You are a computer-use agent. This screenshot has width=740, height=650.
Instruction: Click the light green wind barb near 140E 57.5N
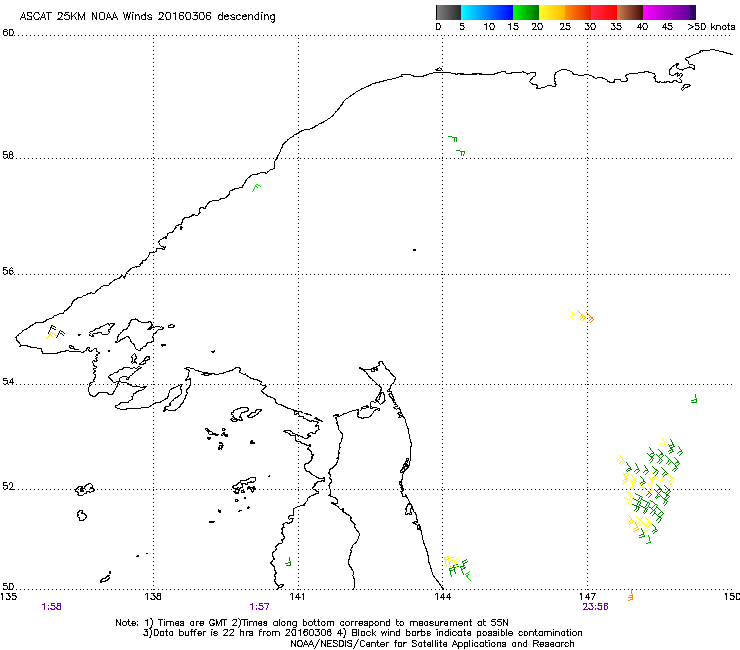click(x=256, y=188)
